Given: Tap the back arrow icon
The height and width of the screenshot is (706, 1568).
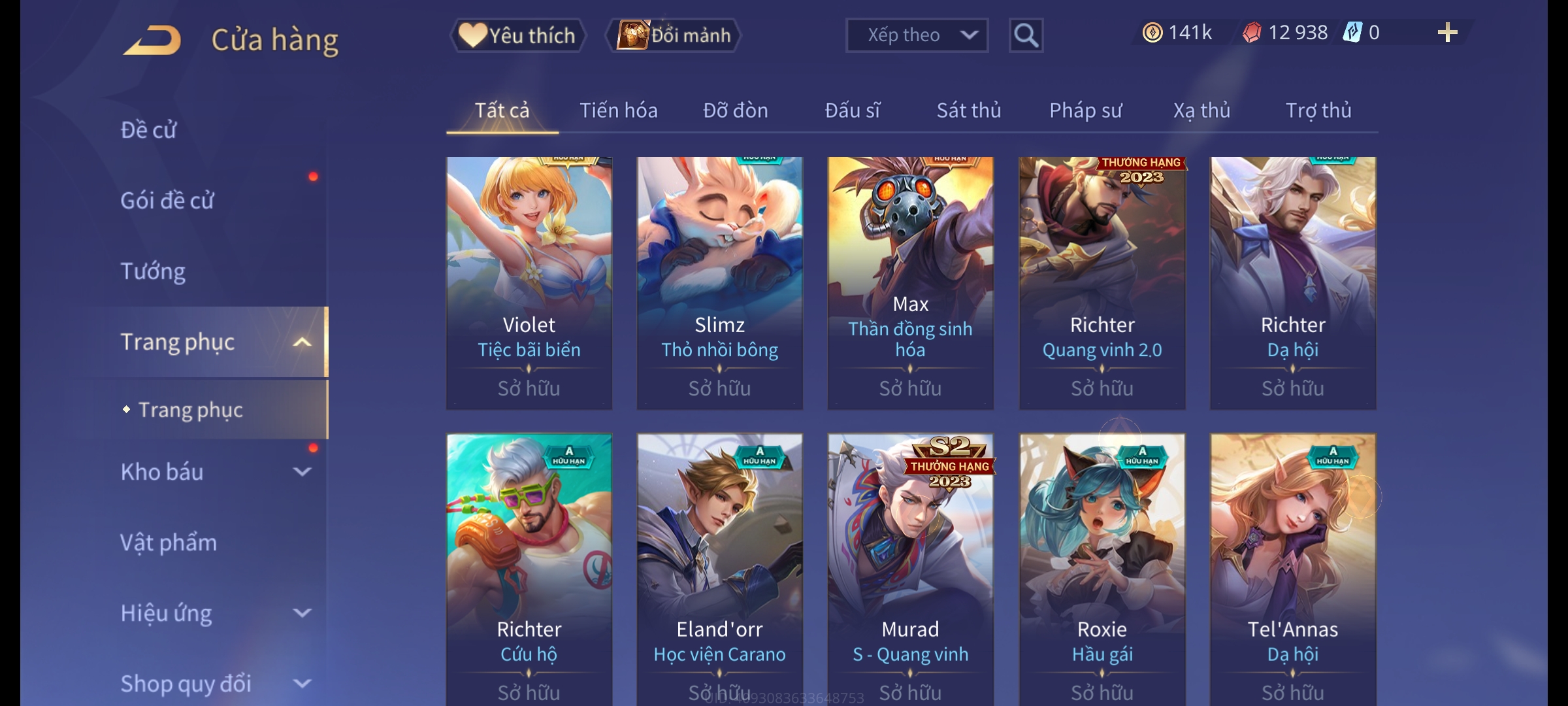Looking at the screenshot, I should [x=152, y=40].
